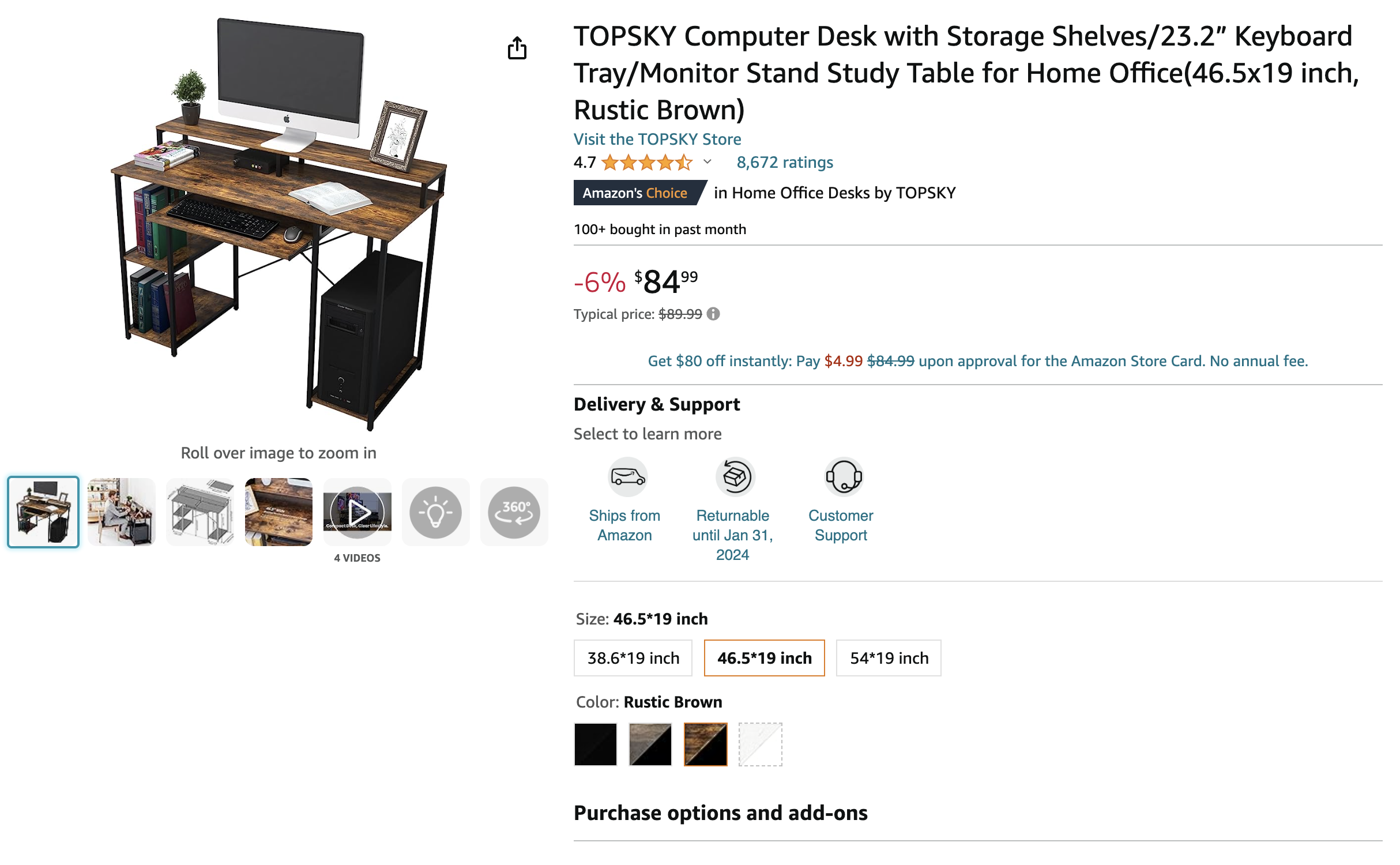Open the 360° view icon
The width and height of the screenshot is (1400, 865).
click(x=514, y=512)
